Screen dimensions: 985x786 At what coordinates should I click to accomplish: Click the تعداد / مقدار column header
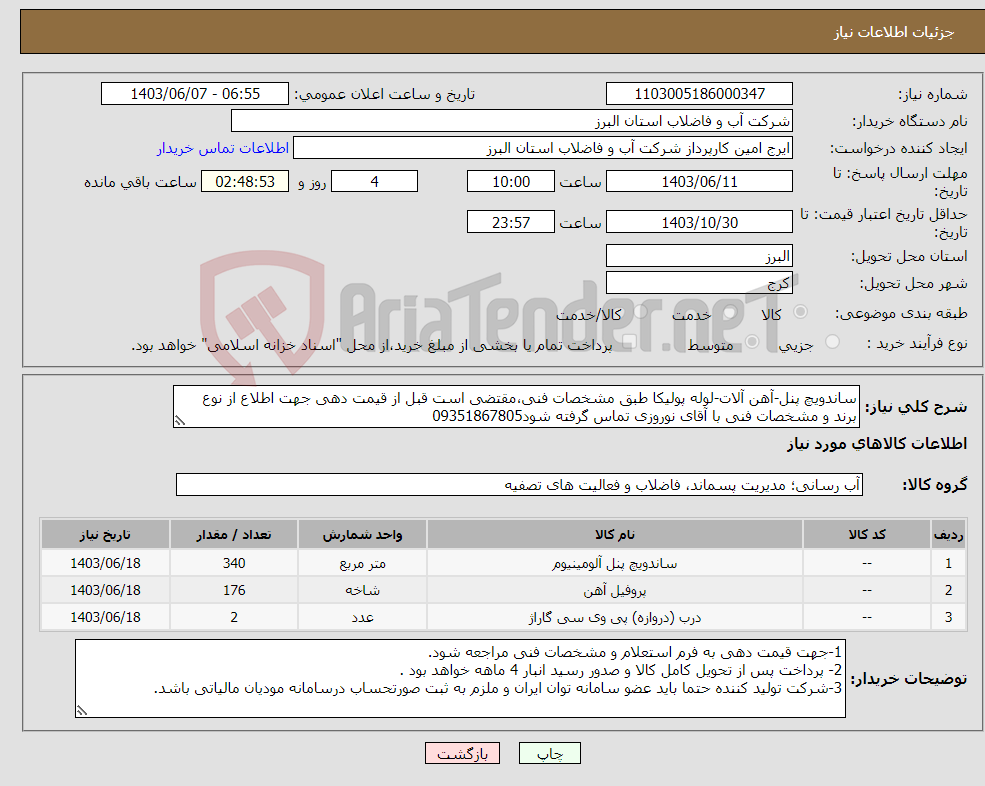point(234,534)
